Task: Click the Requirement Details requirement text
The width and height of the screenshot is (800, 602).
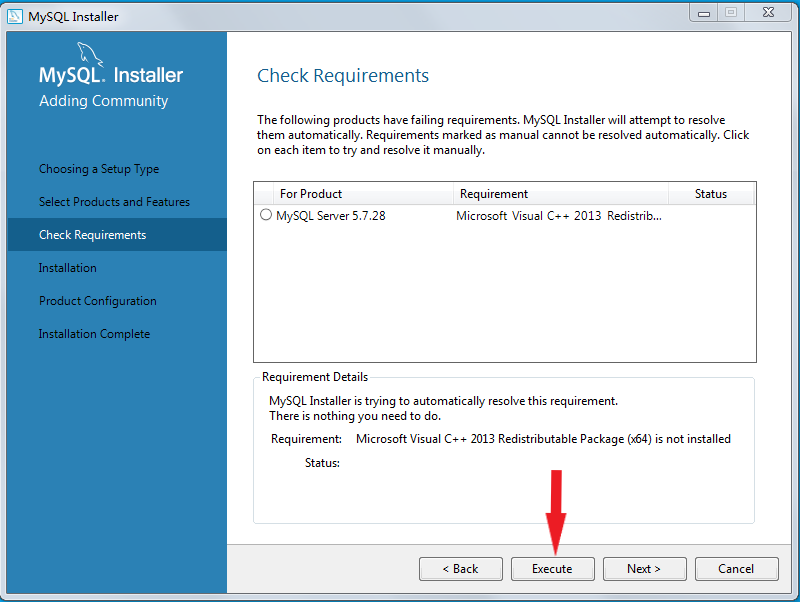Action: [x=543, y=439]
